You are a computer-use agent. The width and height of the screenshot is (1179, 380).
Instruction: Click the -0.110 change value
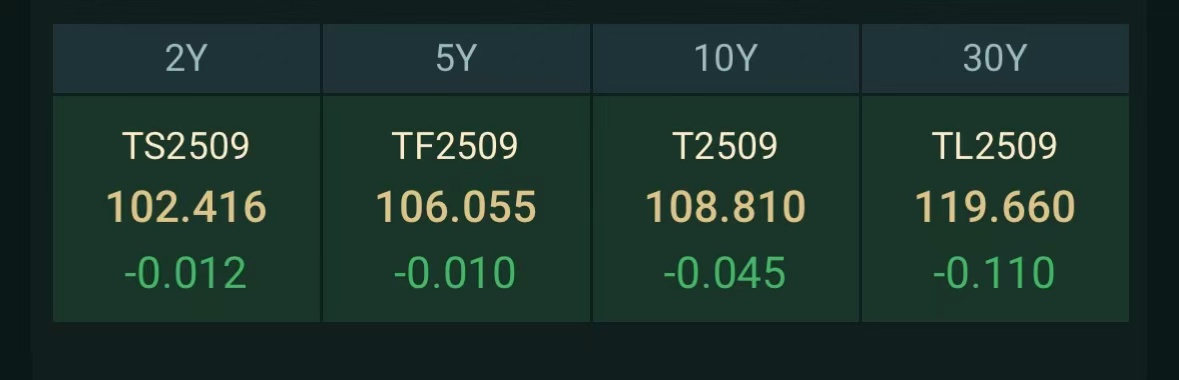point(994,273)
